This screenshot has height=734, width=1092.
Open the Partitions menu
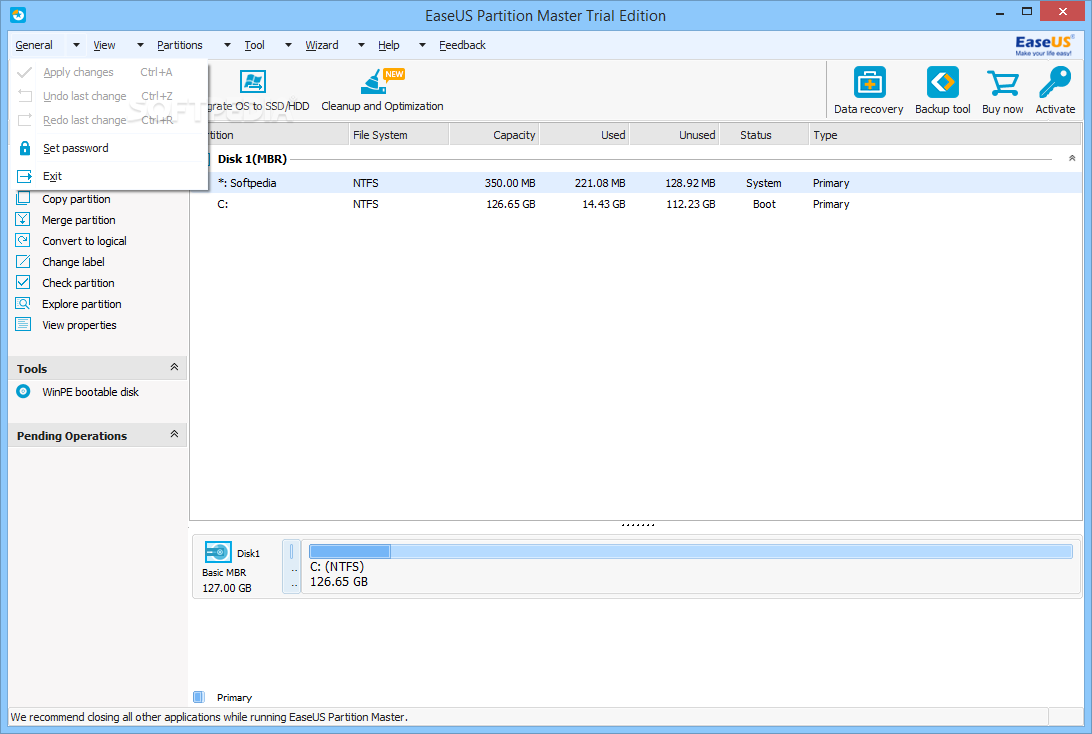[x=180, y=45]
